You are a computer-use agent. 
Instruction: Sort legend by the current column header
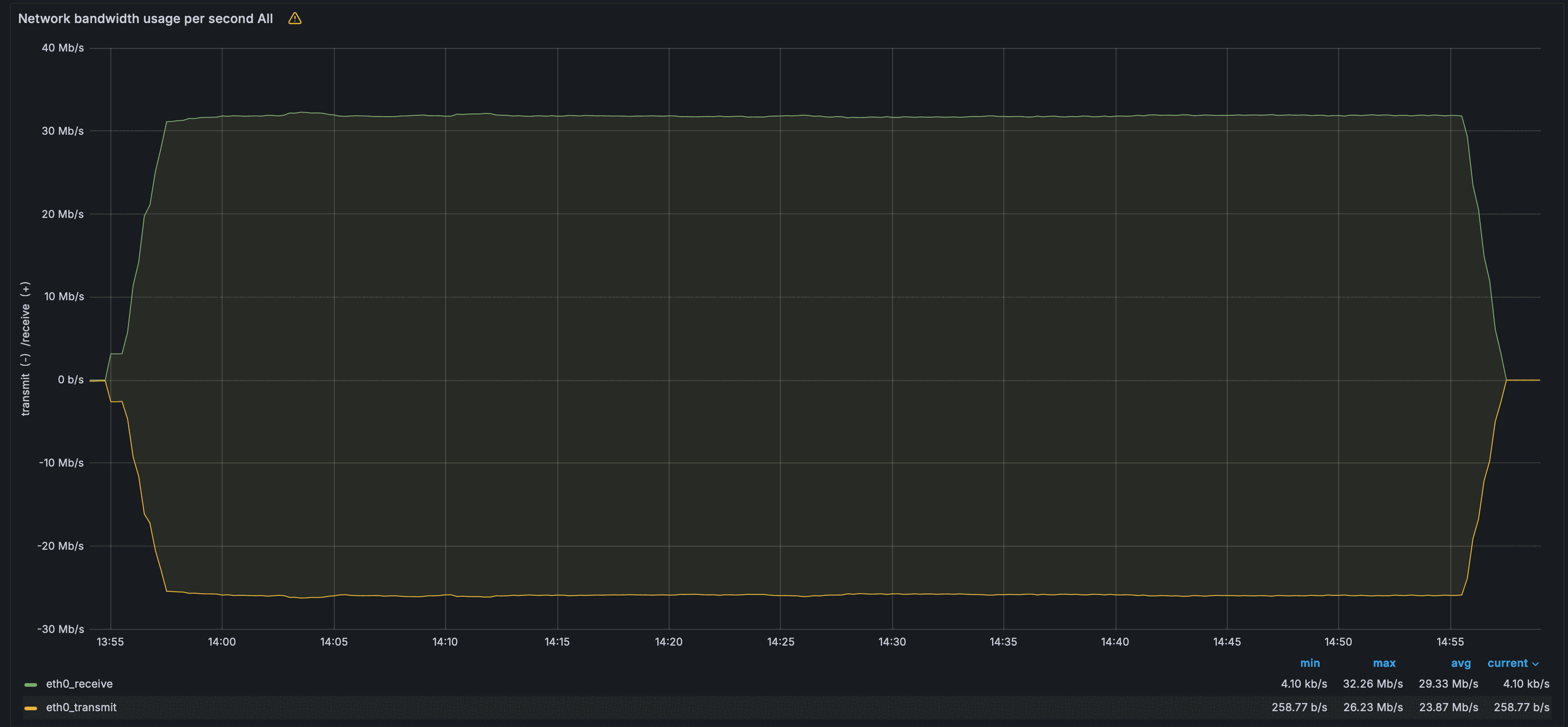coord(1507,663)
